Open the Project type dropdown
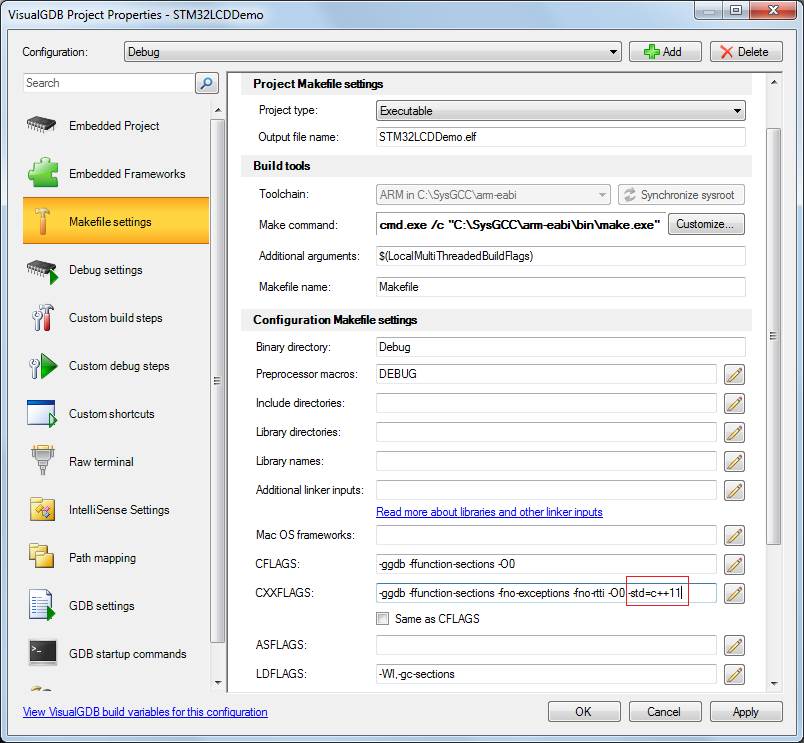 pyautogui.click(x=560, y=111)
